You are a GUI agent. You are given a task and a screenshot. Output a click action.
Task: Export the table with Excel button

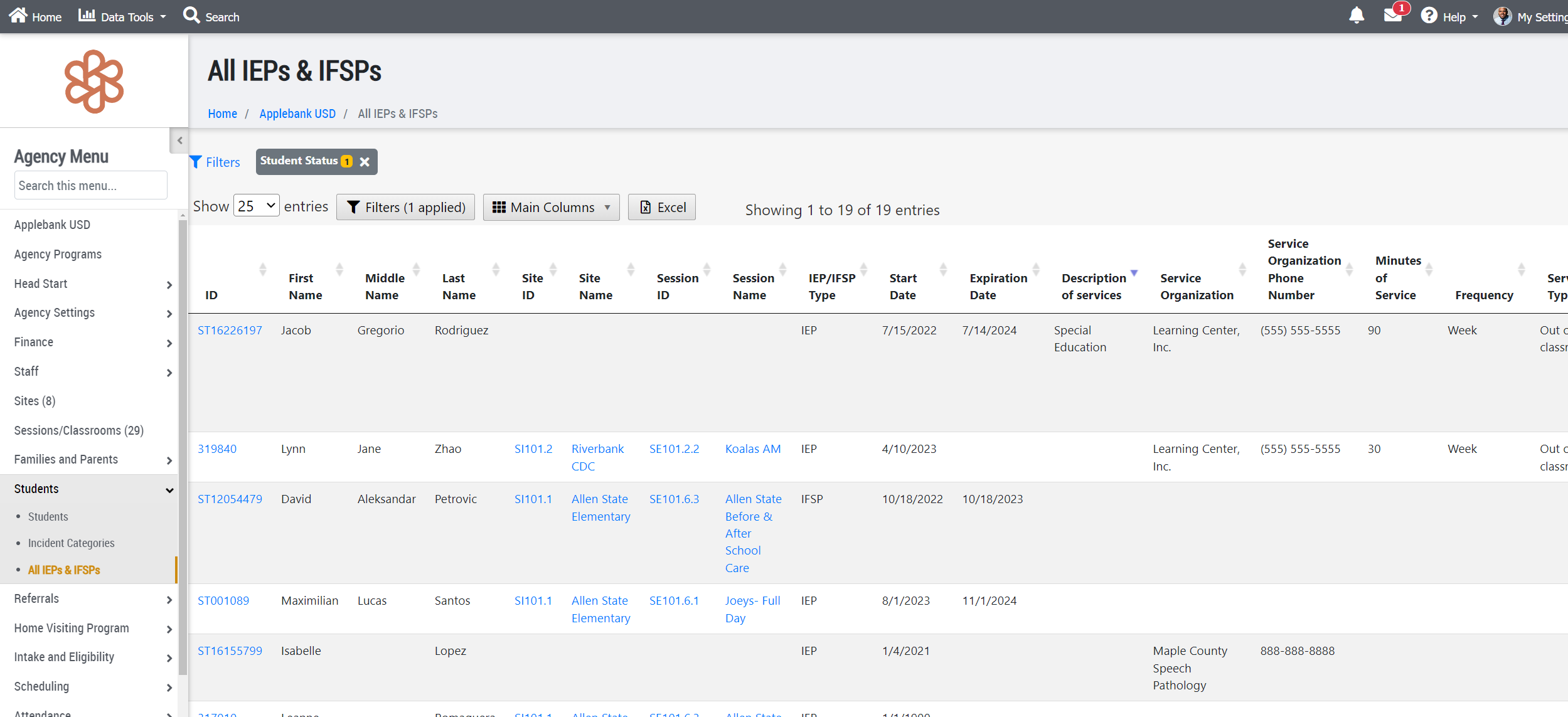coord(662,207)
